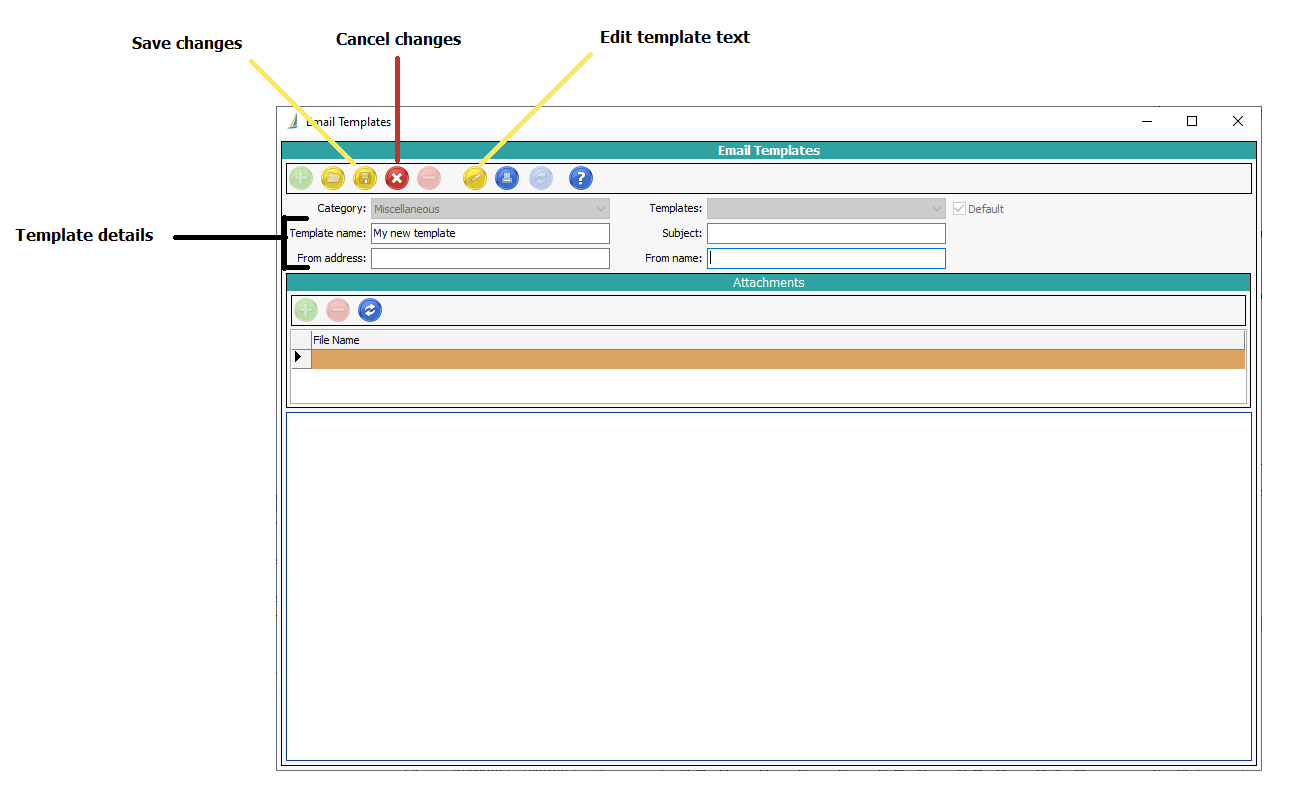Focus the From address input field
Screen dimensions: 1291x788
489,258
